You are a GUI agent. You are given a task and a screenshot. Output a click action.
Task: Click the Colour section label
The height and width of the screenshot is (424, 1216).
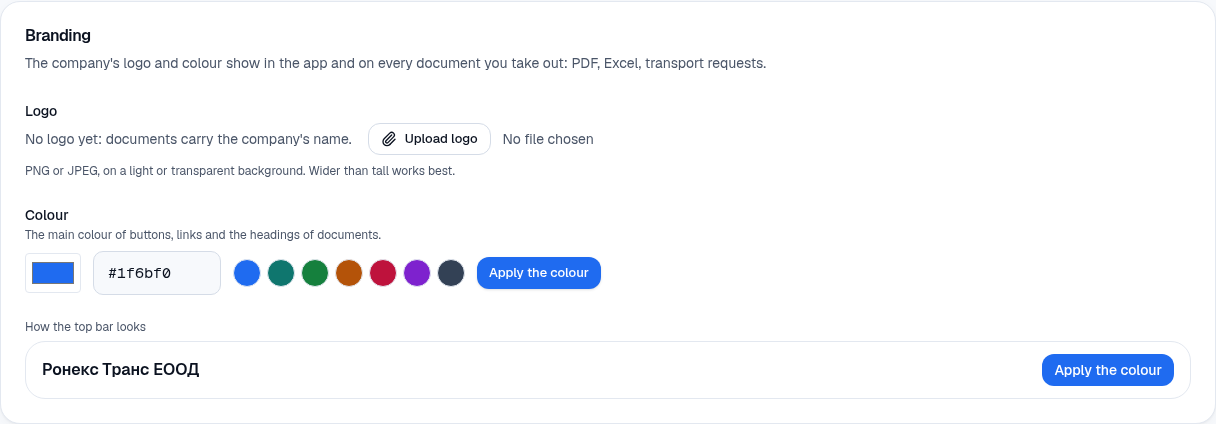pyautogui.click(x=46, y=215)
